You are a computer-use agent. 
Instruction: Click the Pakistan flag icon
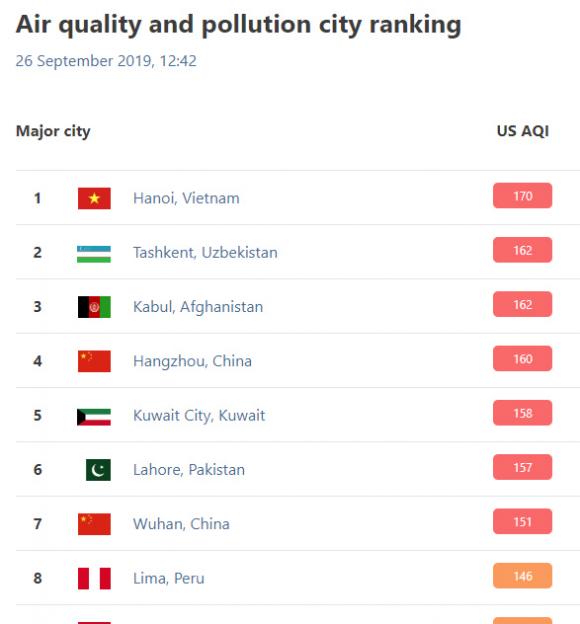[98, 470]
